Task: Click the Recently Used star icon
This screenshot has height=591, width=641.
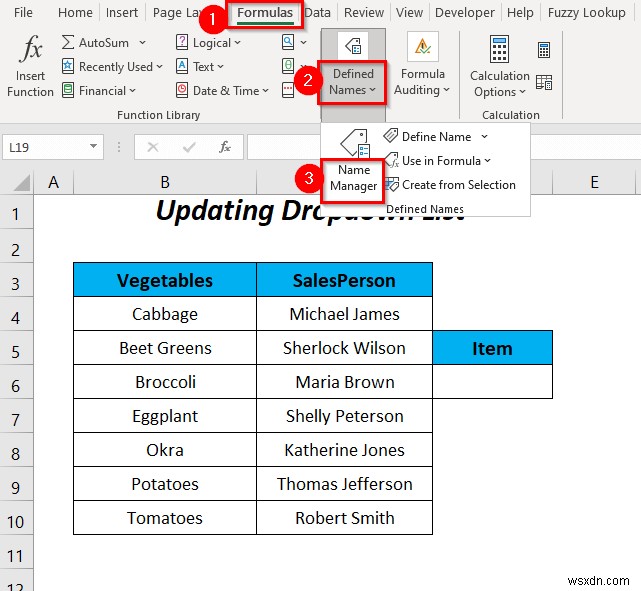Action: 68,66
